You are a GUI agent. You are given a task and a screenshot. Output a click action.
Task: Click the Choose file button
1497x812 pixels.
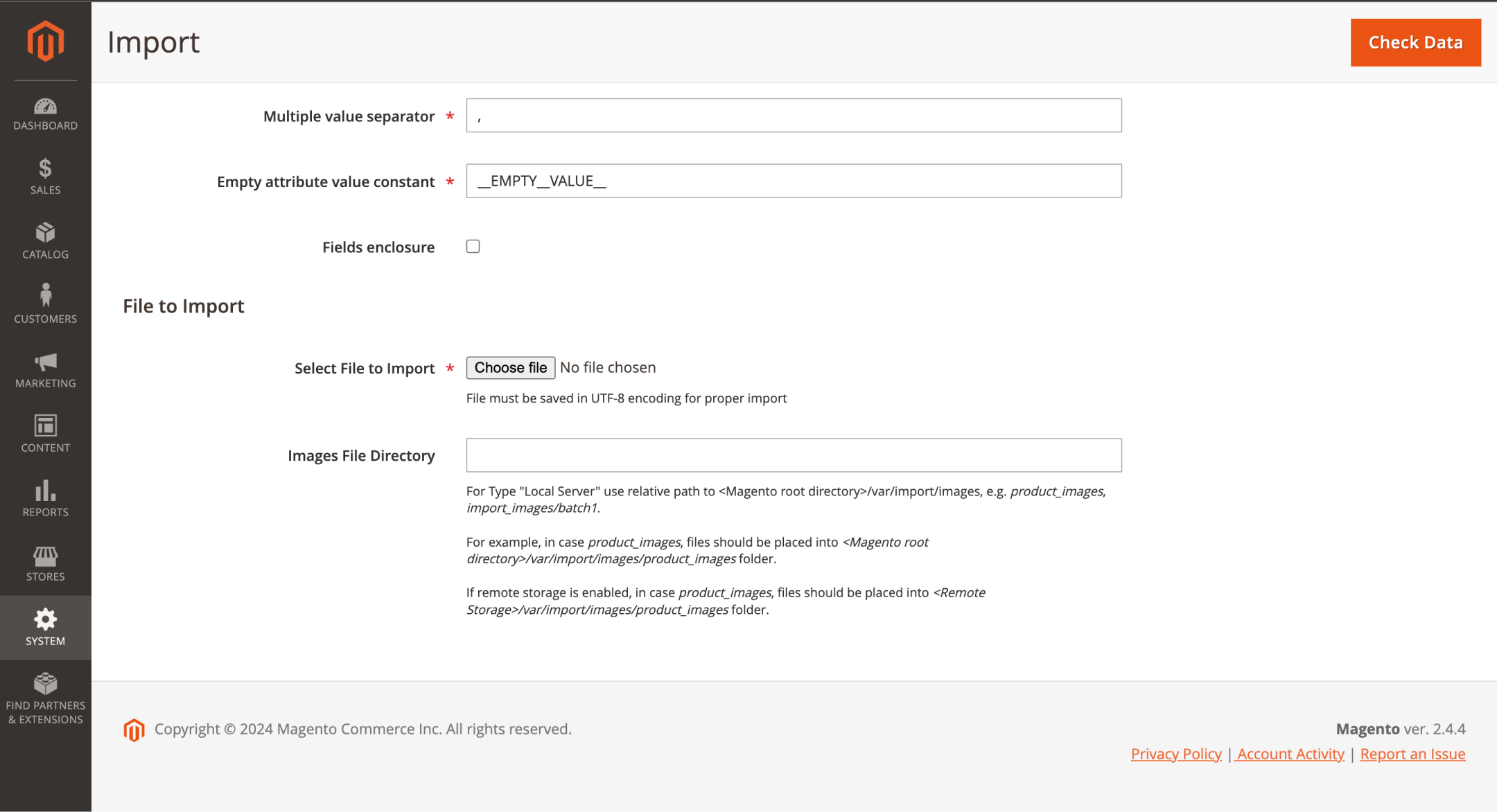tap(511, 367)
